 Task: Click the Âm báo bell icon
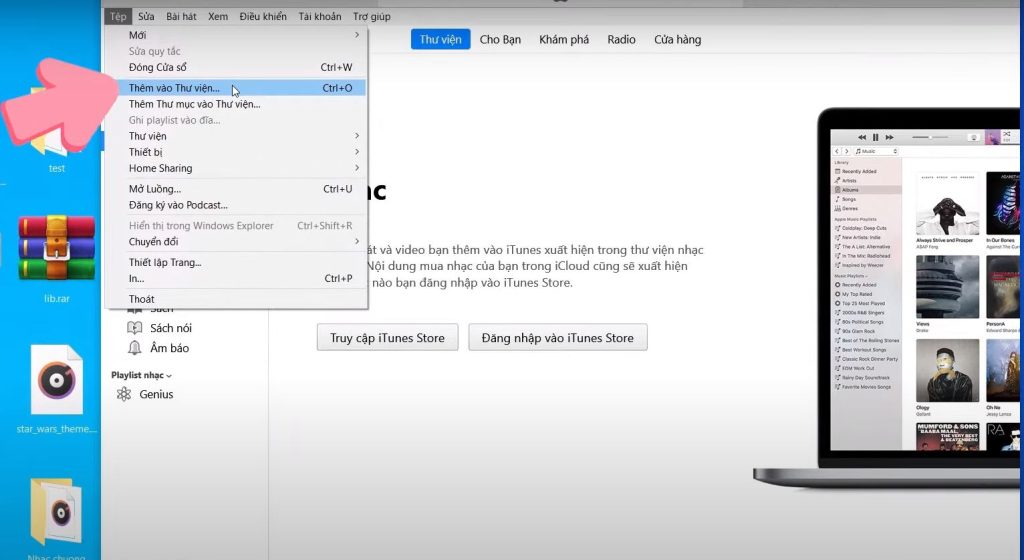coord(135,348)
